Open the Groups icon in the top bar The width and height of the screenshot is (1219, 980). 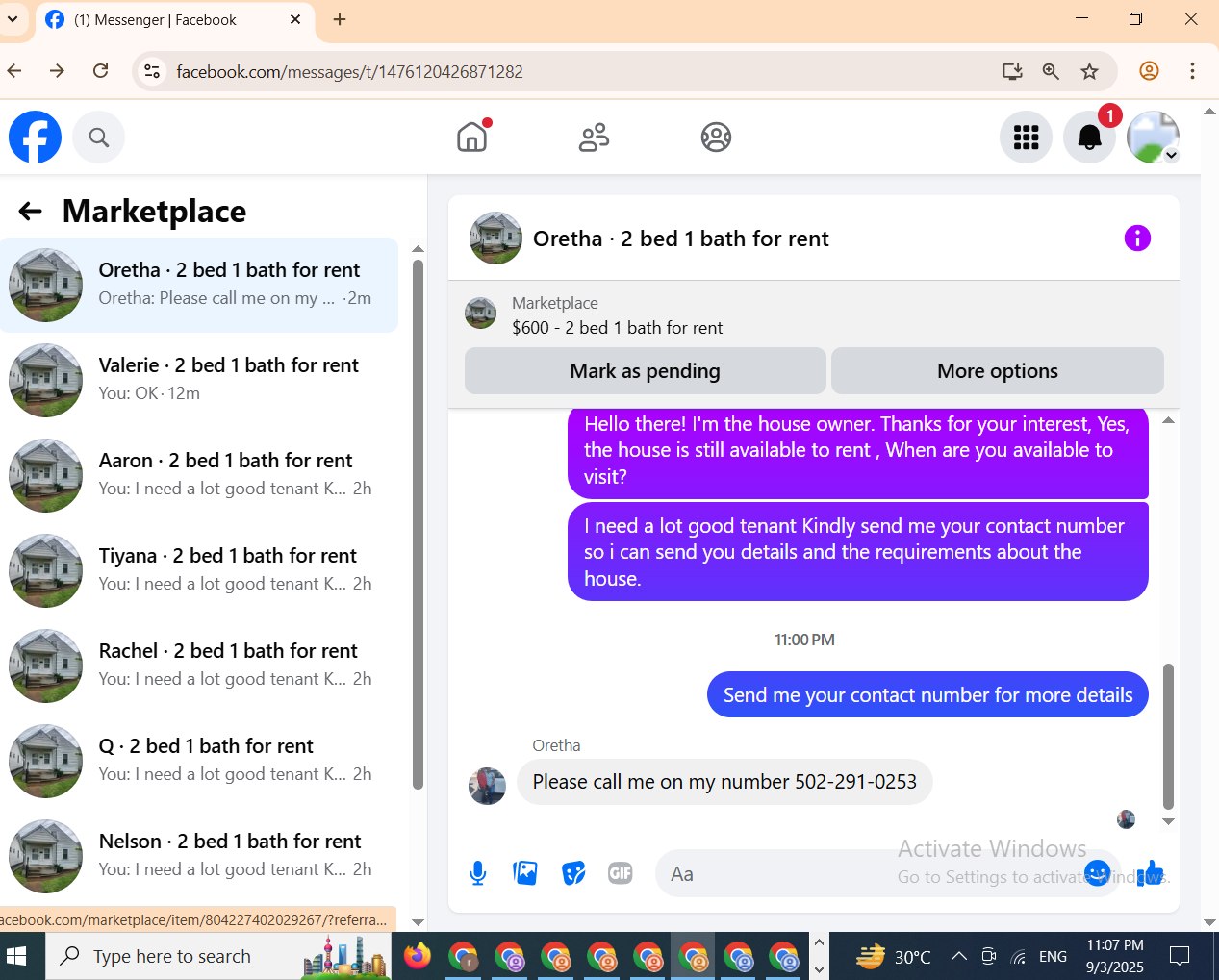point(716,138)
